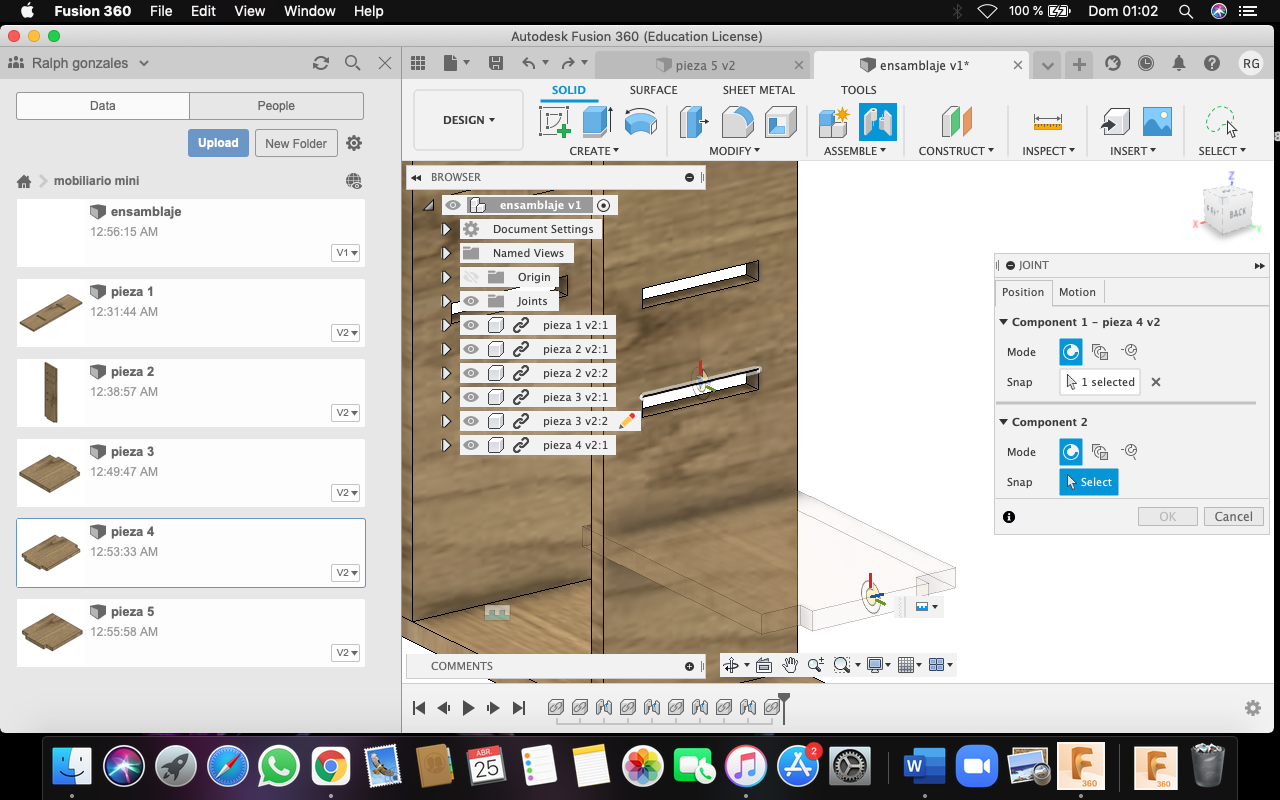Open version dropdown for pieza 4
Screen dimensions: 1280x800
[346, 573]
